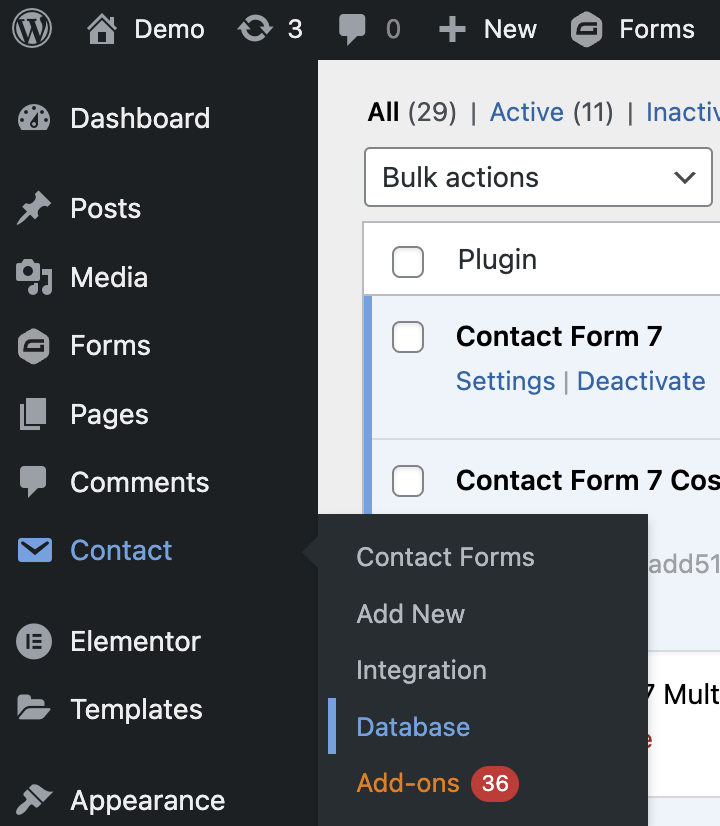
Task: Filter plugins by Active link
Action: (x=526, y=112)
